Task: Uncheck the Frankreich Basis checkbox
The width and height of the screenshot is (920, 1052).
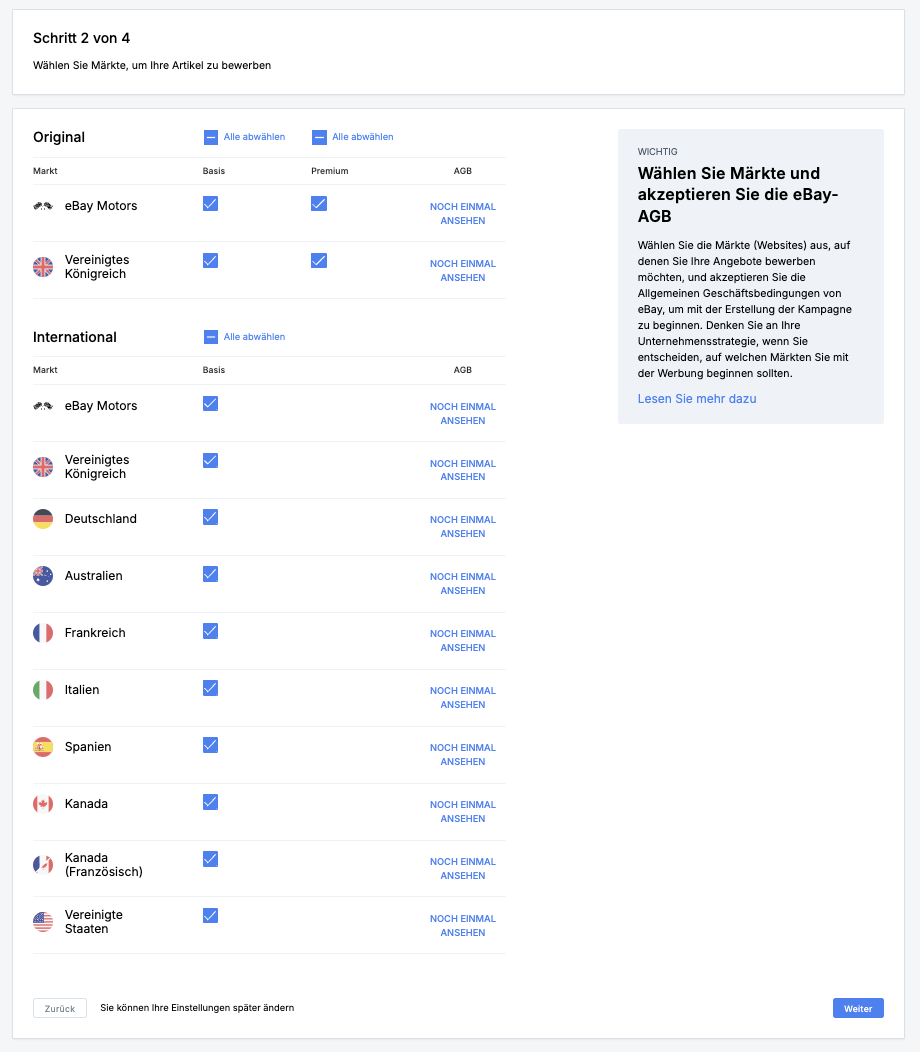Action: point(211,631)
